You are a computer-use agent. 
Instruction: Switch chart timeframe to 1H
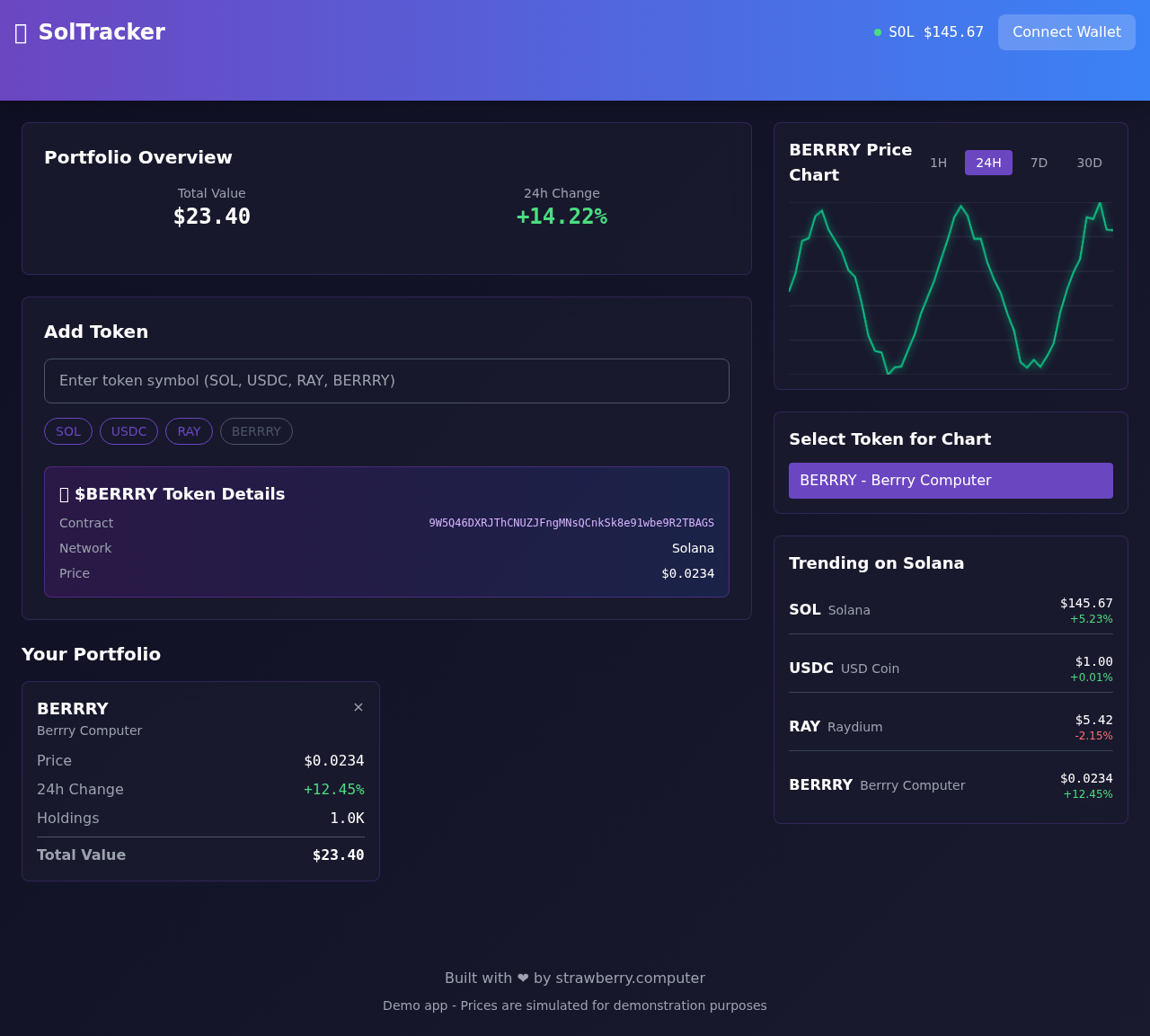coord(939,163)
